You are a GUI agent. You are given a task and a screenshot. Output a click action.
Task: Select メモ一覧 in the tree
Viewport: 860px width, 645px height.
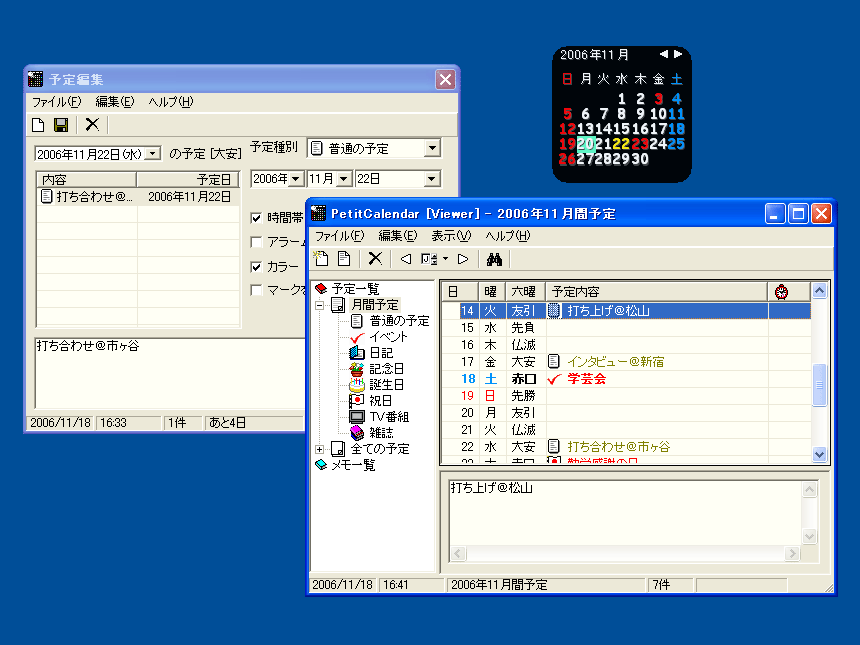(x=353, y=465)
